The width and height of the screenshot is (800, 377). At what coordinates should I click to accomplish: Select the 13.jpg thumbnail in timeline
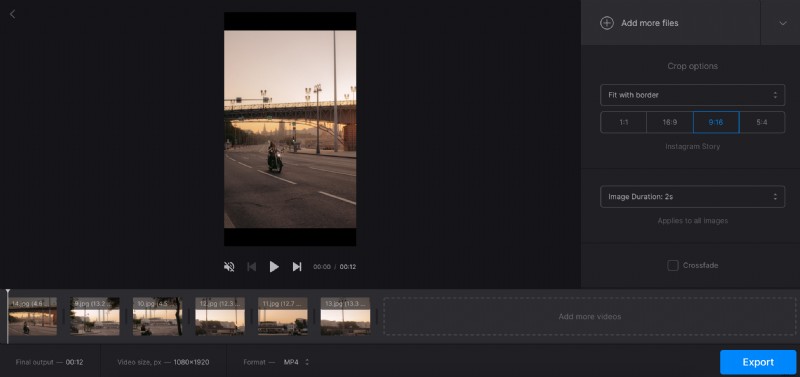(345, 316)
